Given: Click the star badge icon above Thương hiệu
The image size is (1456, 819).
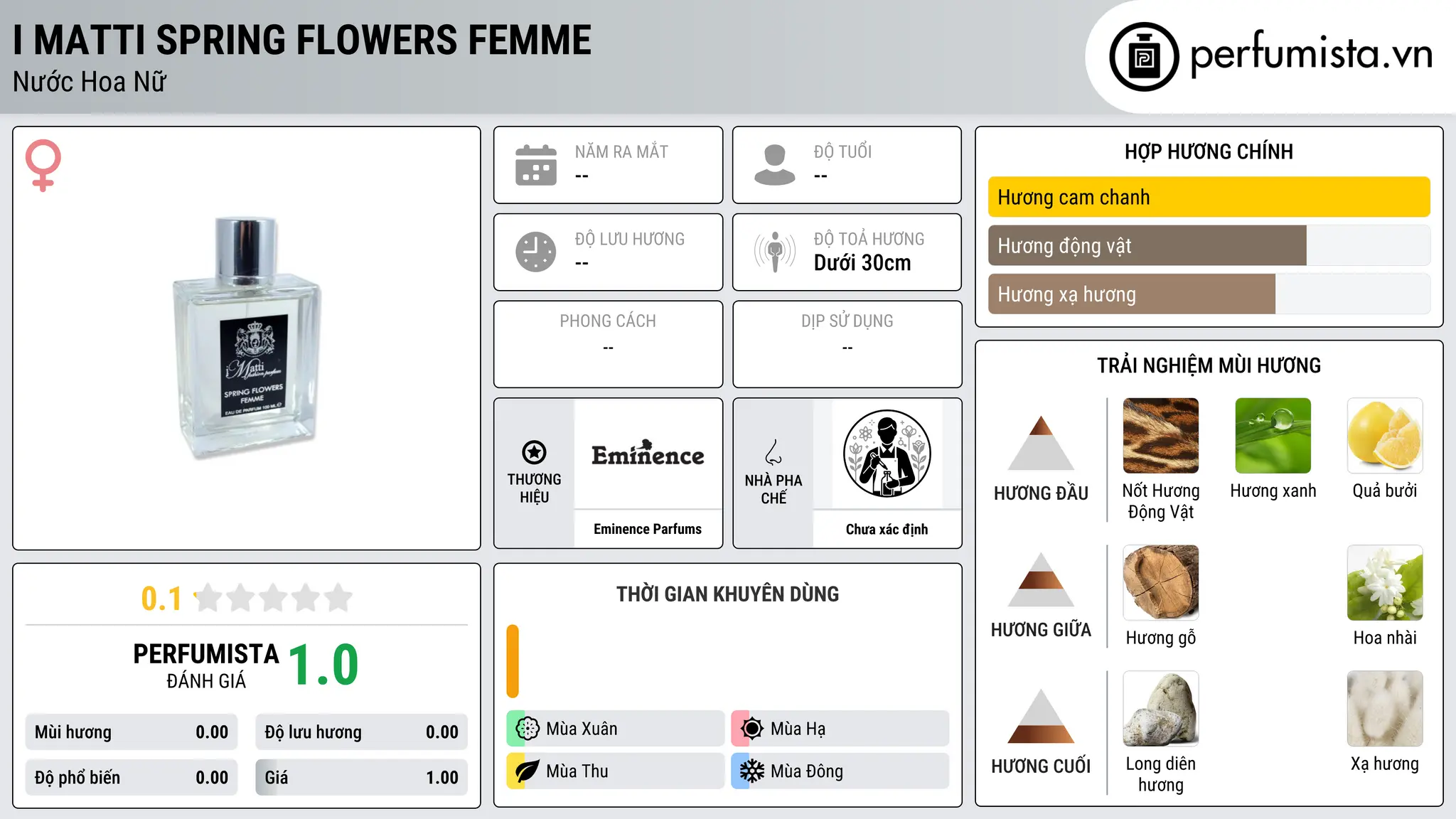Looking at the screenshot, I should 534,452.
